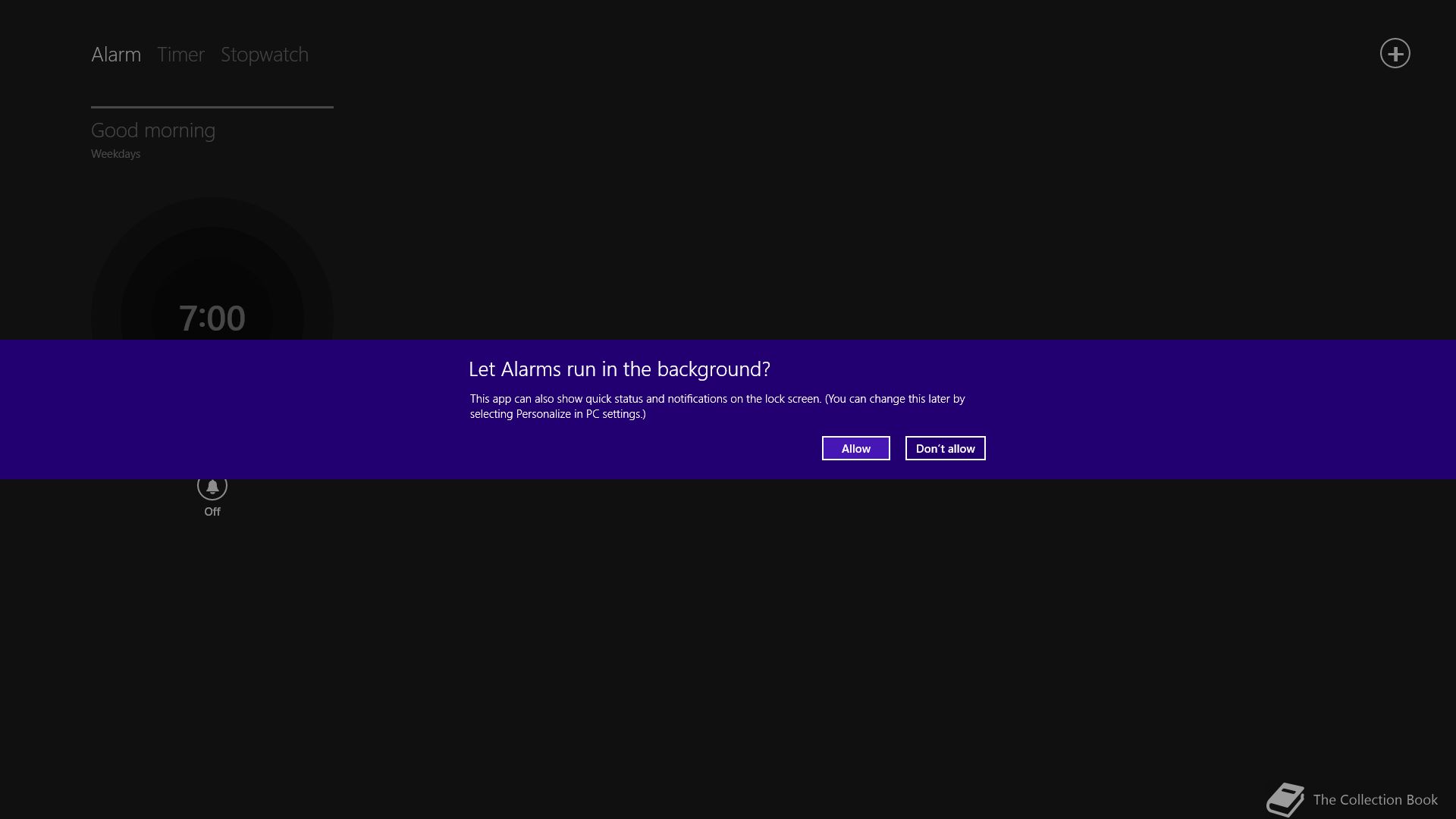Allow Alarms to run in background
Image resolution: width=1456 pixels, height=819 pixels.
coord(855,448)
